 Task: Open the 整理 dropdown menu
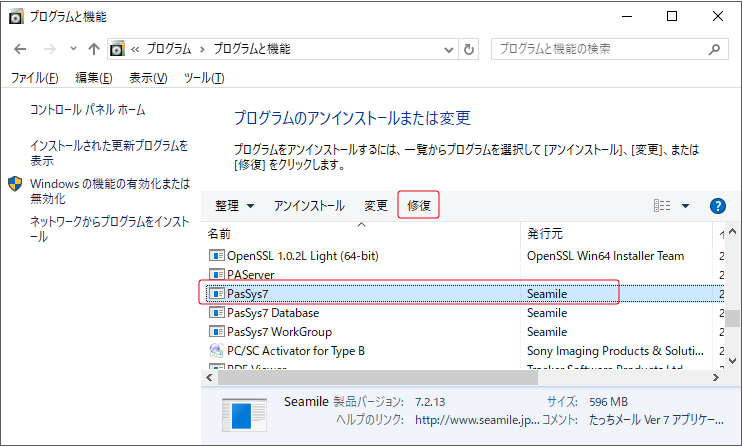point(234,205)
